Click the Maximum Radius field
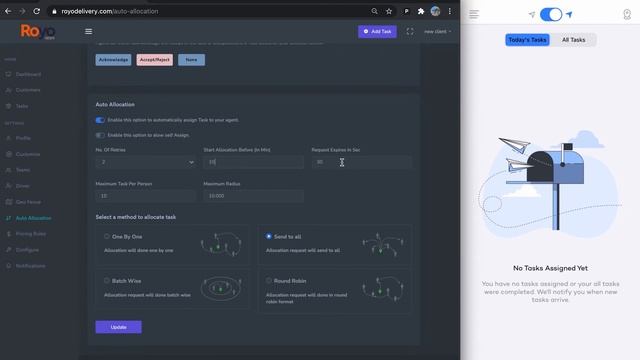640x360 pixels. point(253,196)
